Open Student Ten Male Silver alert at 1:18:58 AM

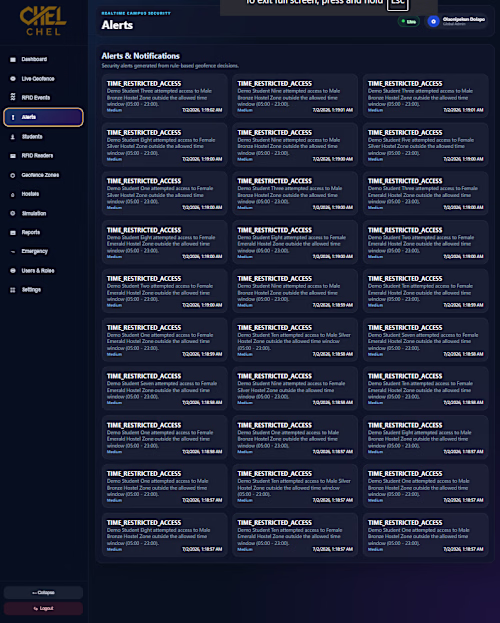(x=295, y=340)
